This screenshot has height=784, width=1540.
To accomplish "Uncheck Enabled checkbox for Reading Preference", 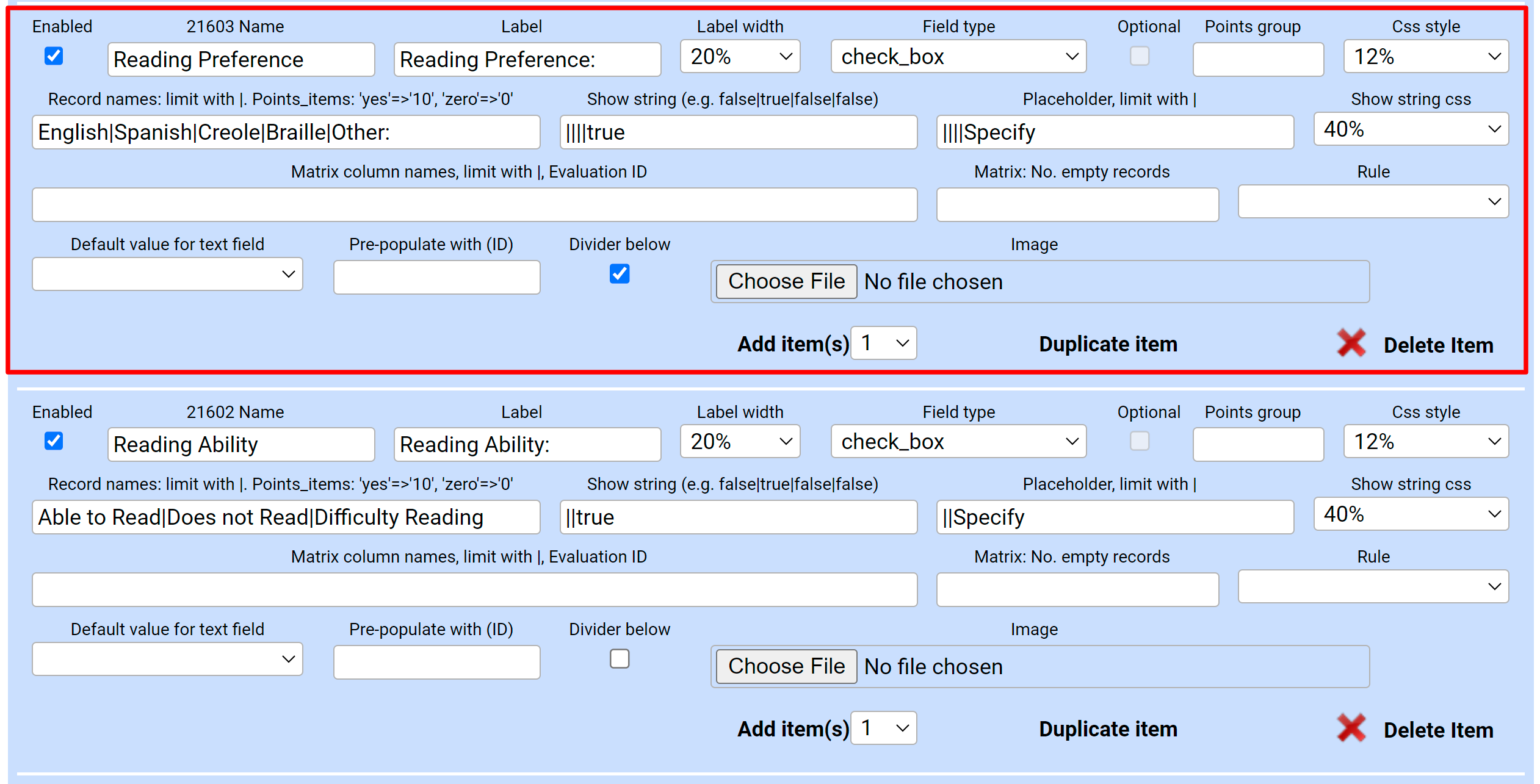I will pyautogui.click(x=54, y=56).
